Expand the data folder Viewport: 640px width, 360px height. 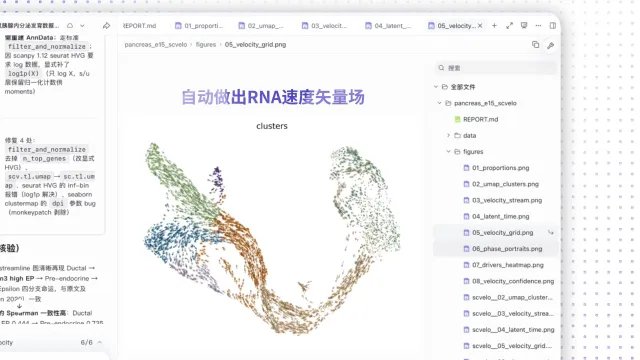[448, 136]
